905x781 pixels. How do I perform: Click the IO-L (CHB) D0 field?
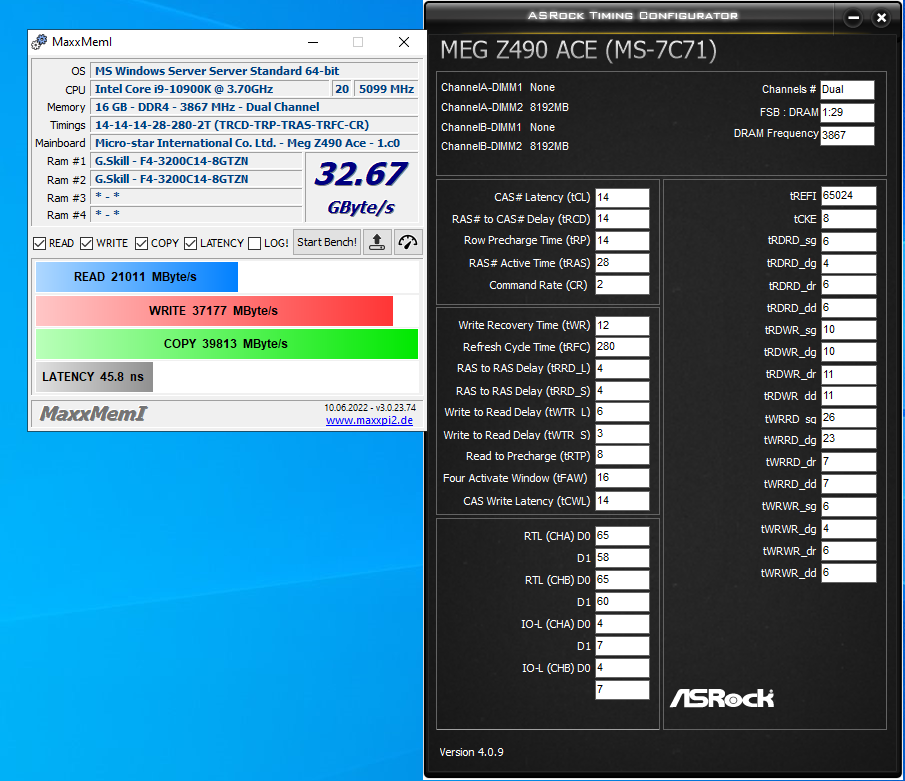tap(622, 668)
